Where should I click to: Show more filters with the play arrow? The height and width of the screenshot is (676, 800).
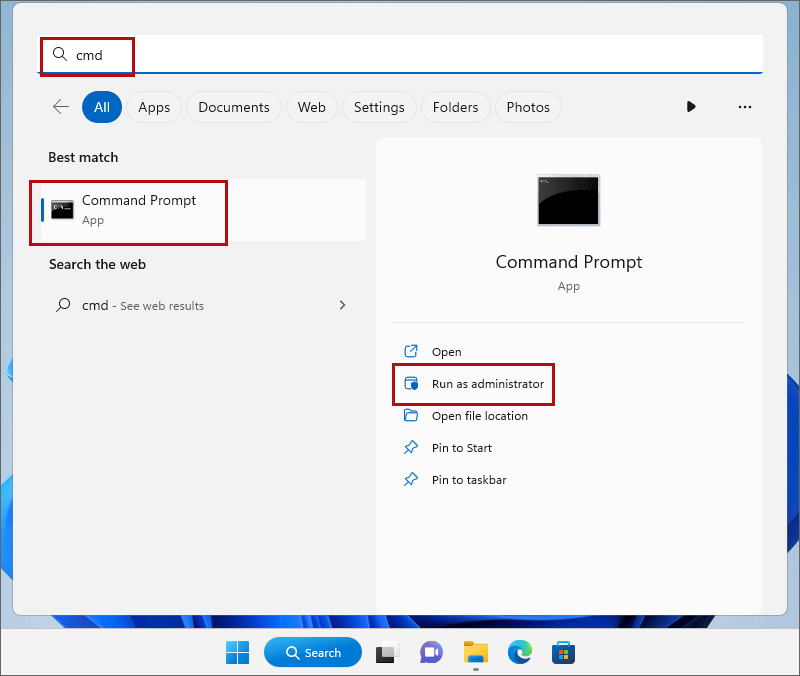(x=691, y=107)
